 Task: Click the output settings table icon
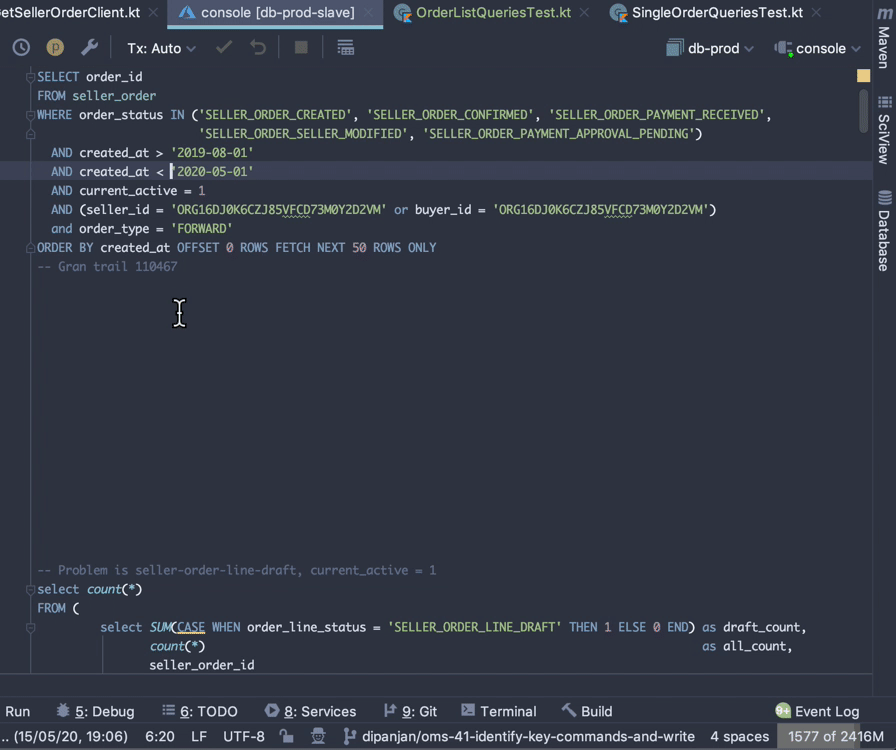(345, 47)
